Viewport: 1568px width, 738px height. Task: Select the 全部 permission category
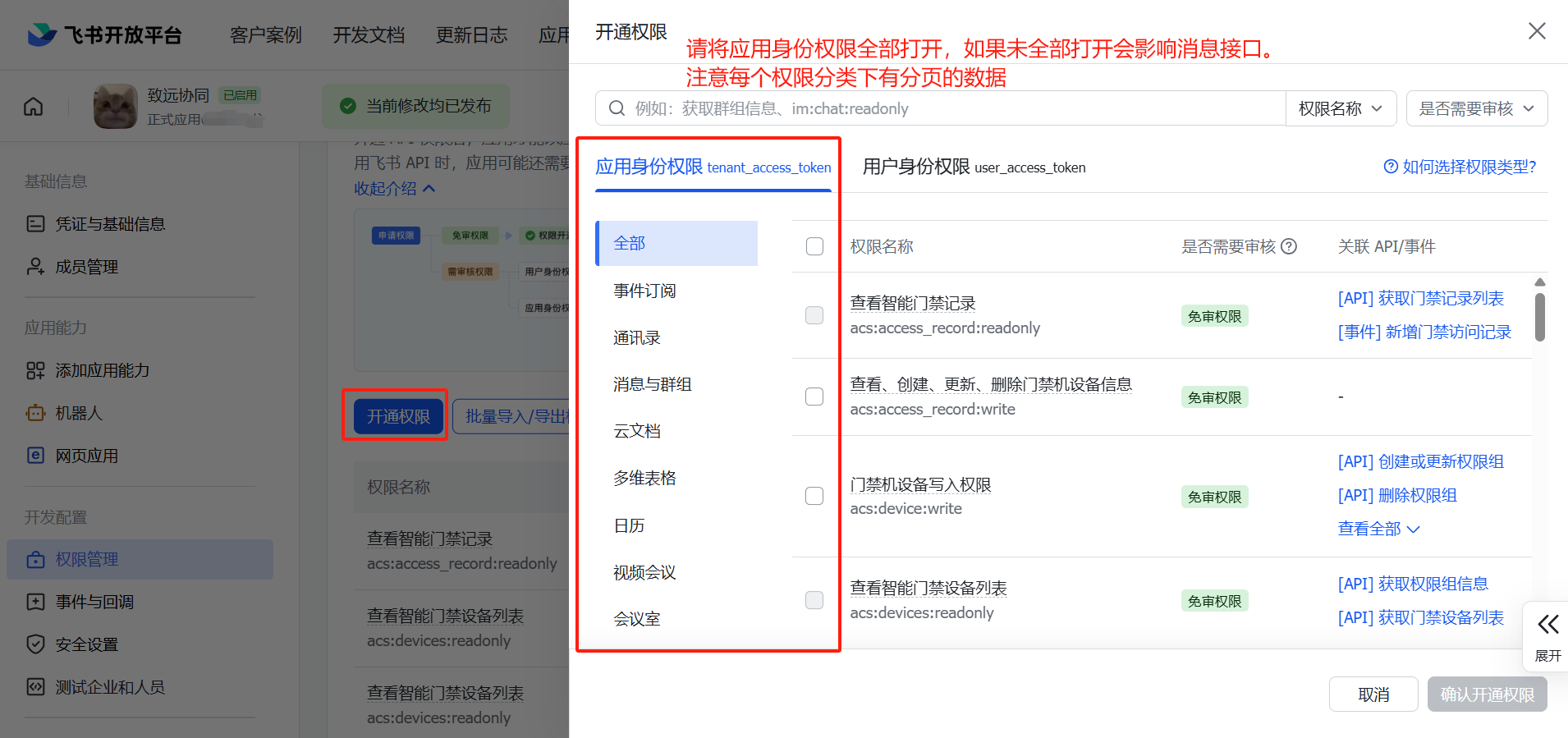click(x=676, y=243)
